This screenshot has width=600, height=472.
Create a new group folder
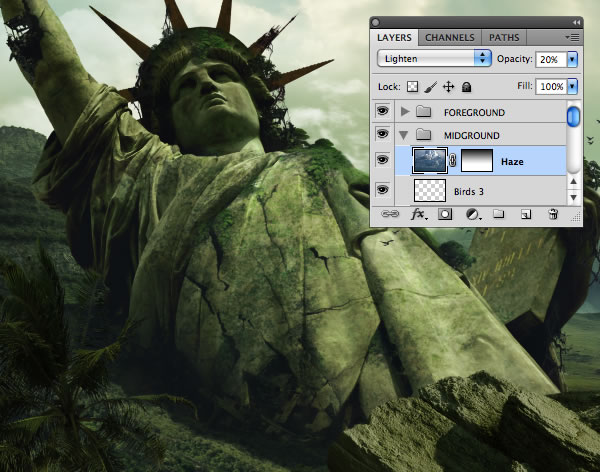click(498, 214)
